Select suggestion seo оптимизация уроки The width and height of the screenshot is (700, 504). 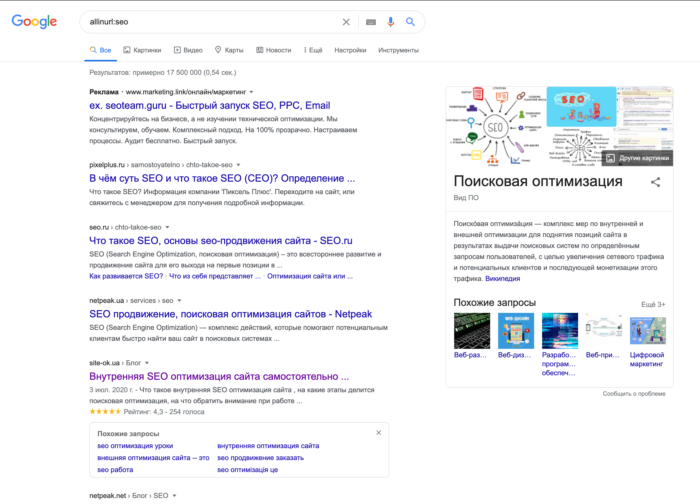[135, 446]
